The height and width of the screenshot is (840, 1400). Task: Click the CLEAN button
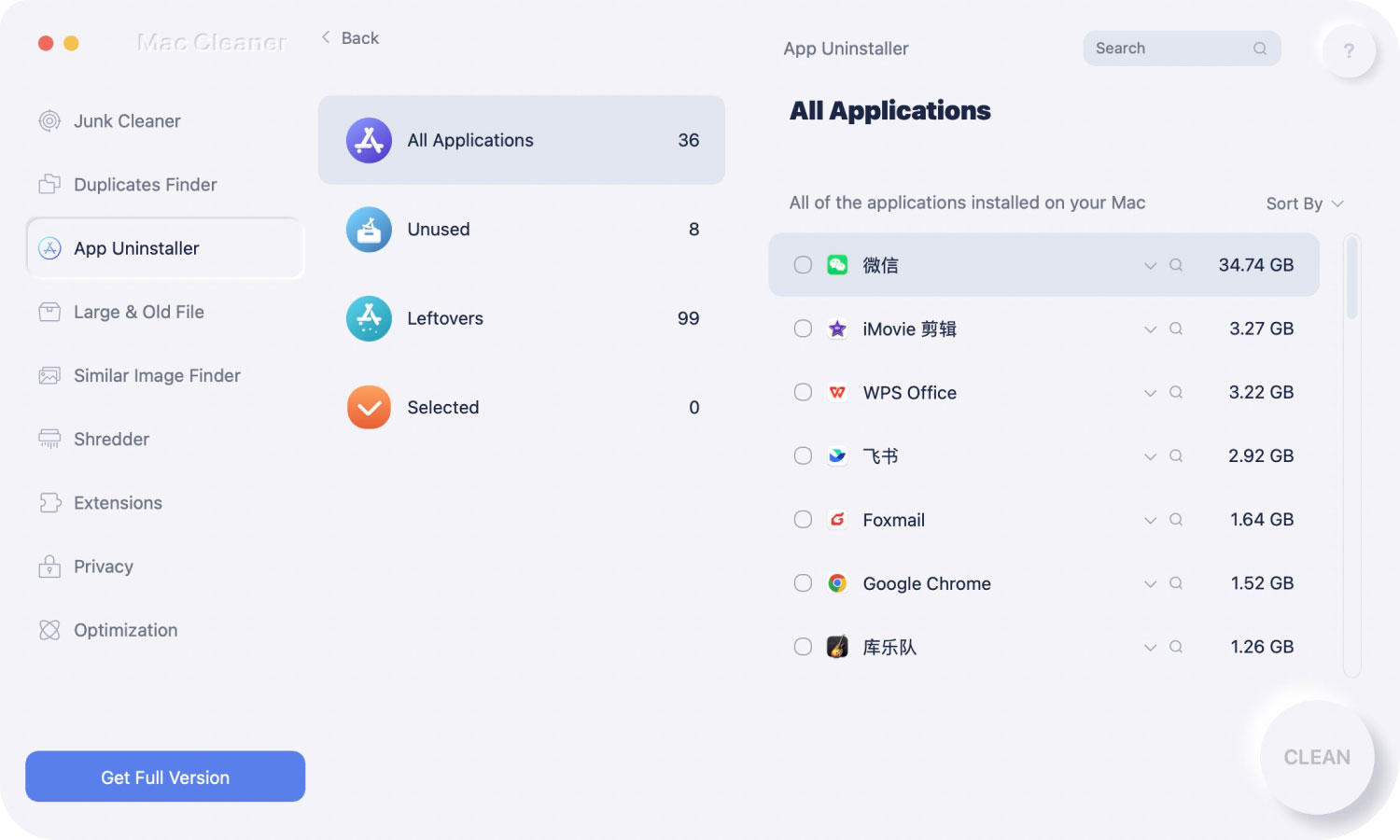[x=1317, y=757]
